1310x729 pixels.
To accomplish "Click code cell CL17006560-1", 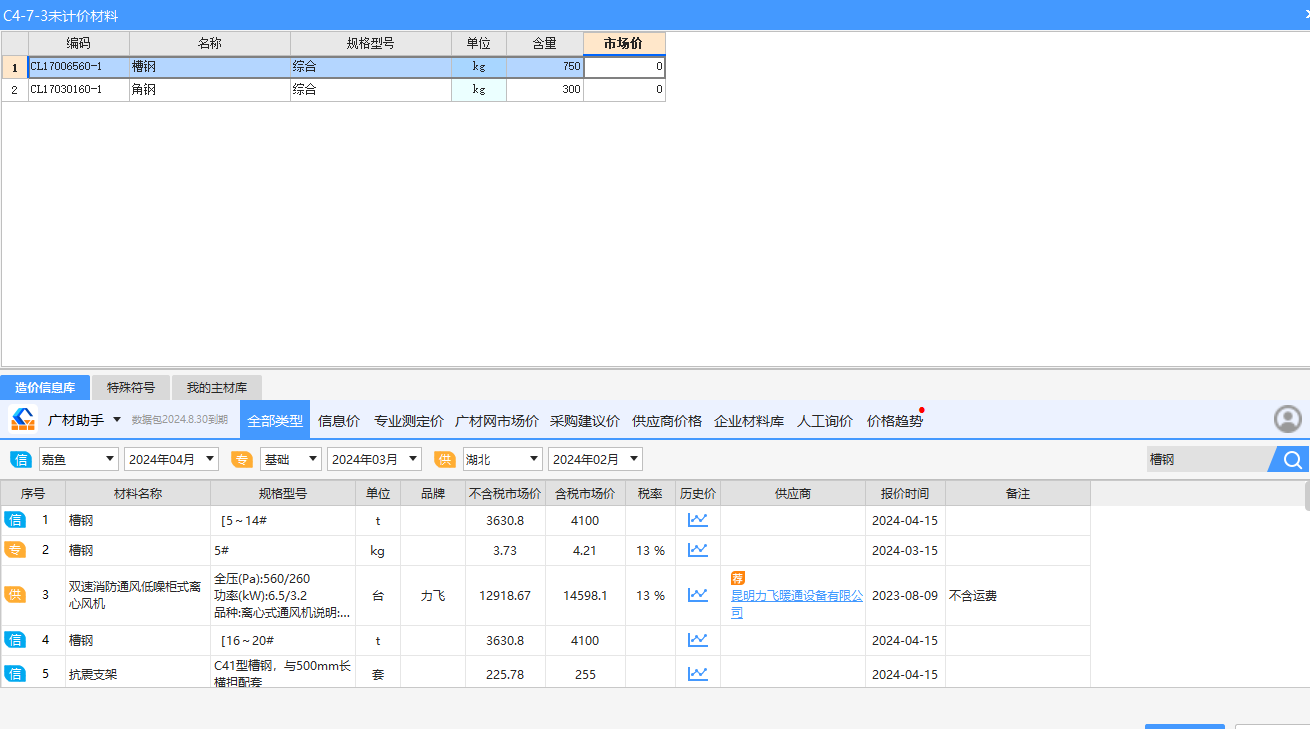I will [x=79, y=67].
